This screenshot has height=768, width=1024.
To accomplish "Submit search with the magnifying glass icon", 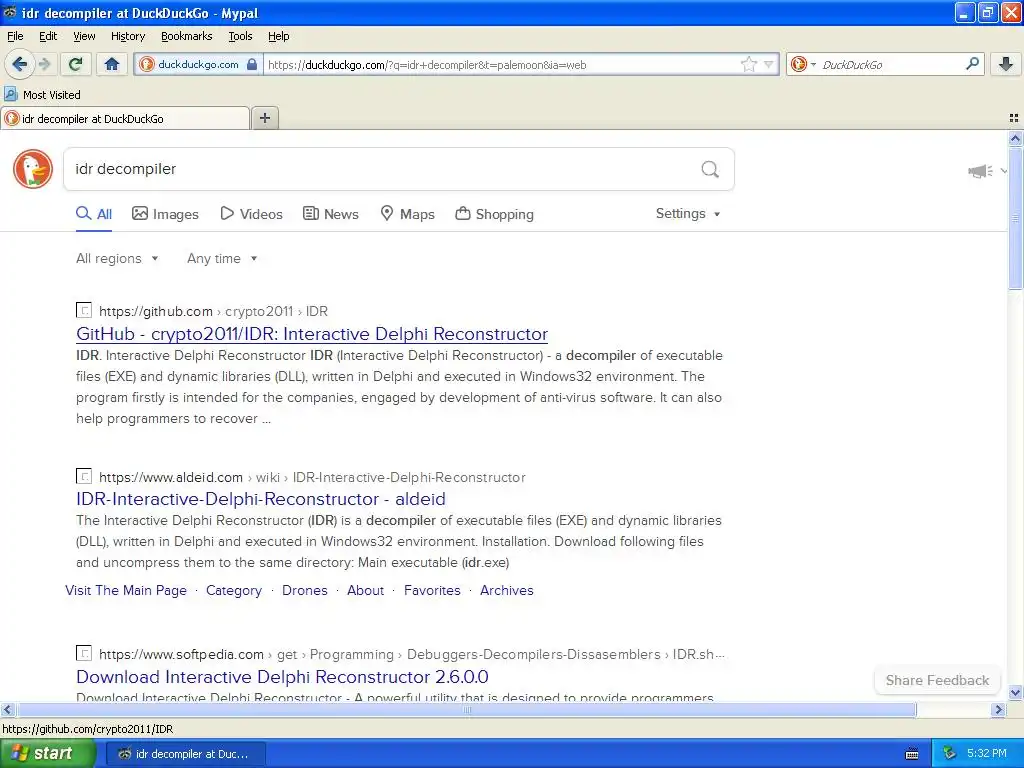I will pyautogui.click(x=710, y=169).
